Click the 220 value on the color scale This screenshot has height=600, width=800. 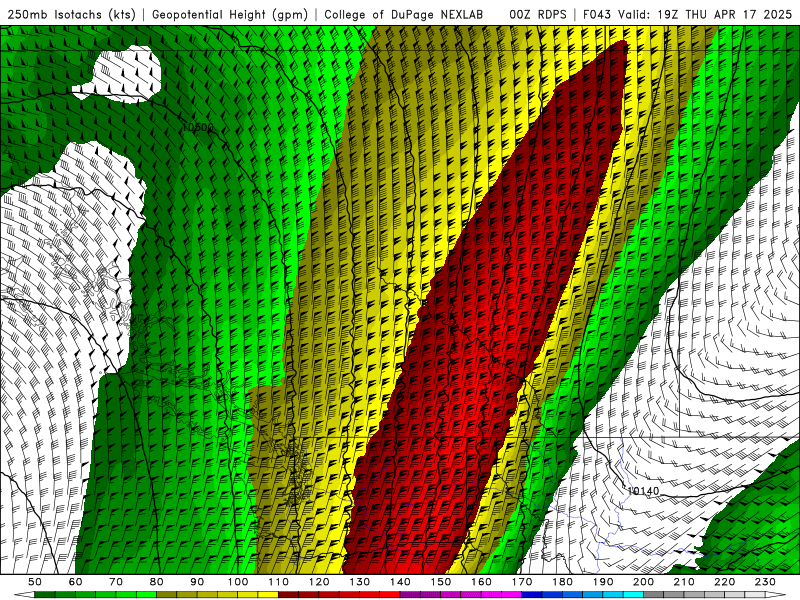pyautogui.click(x=725, y=582)
